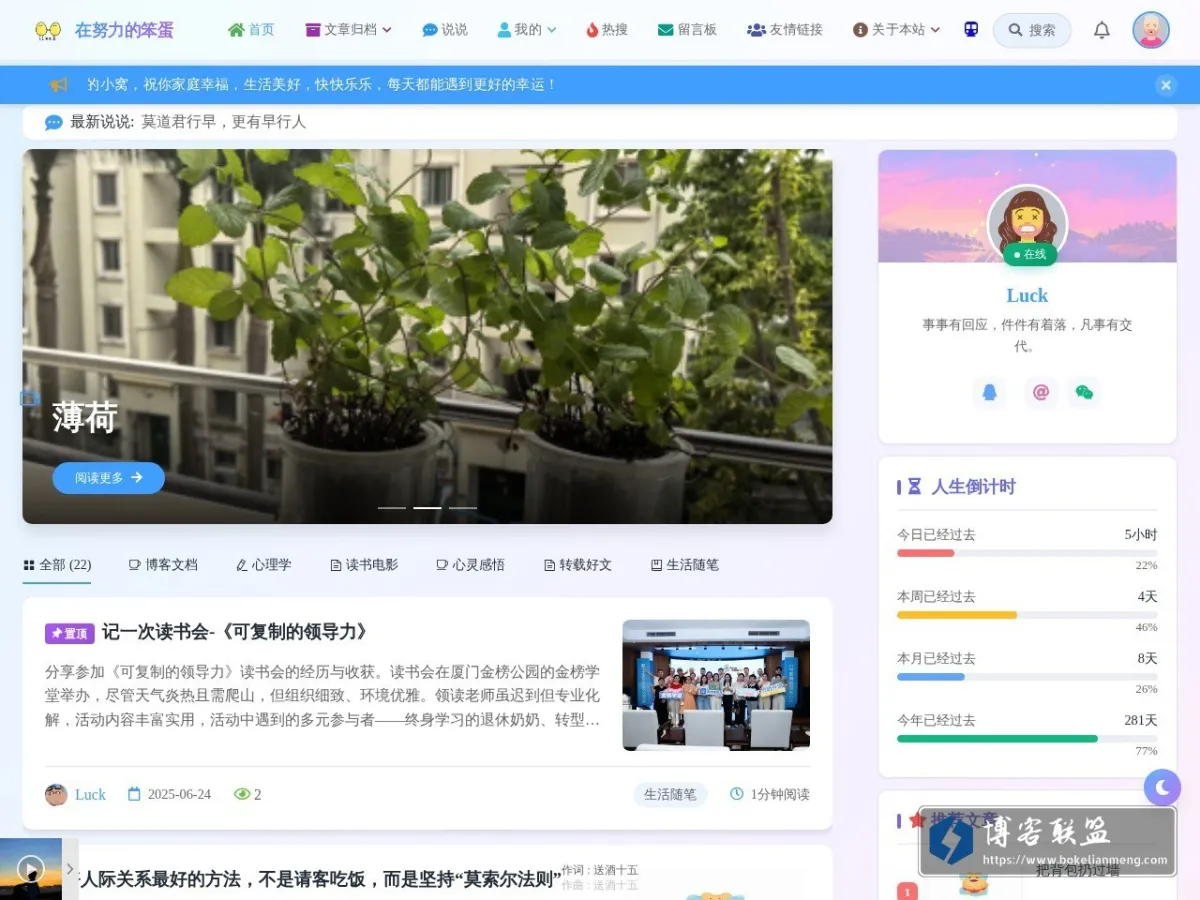Screen dimensions: 1200x900
Task: Expand the 文章归档 dropdown menu
Action: coord(348,30)
